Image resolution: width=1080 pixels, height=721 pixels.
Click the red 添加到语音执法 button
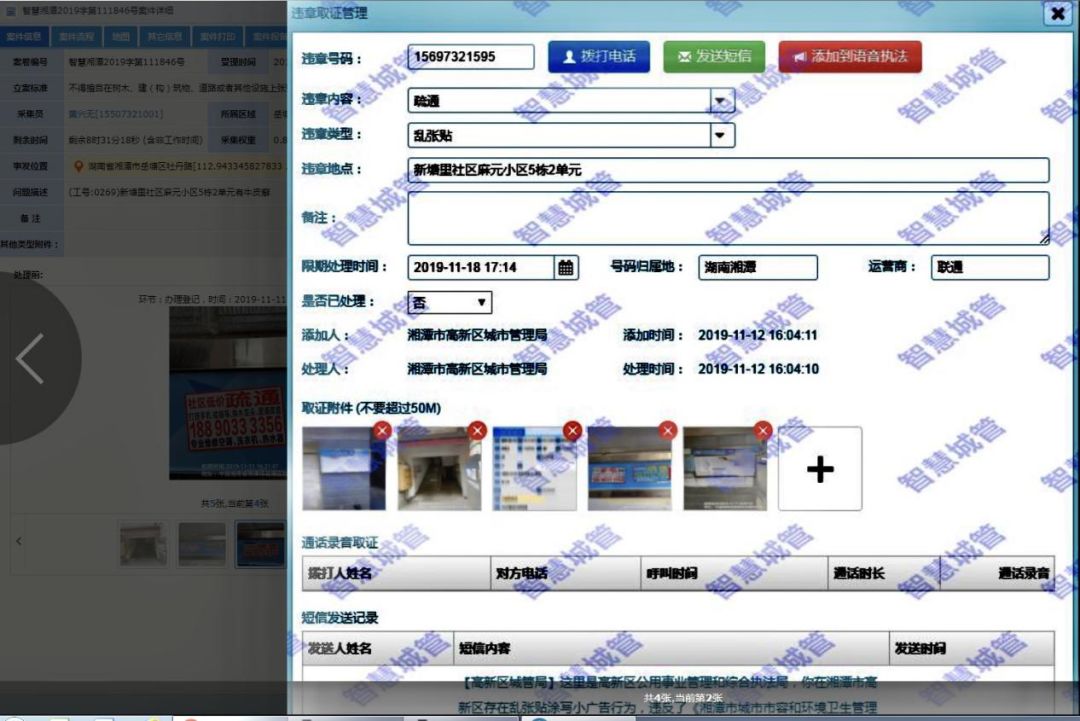point(850,56)
